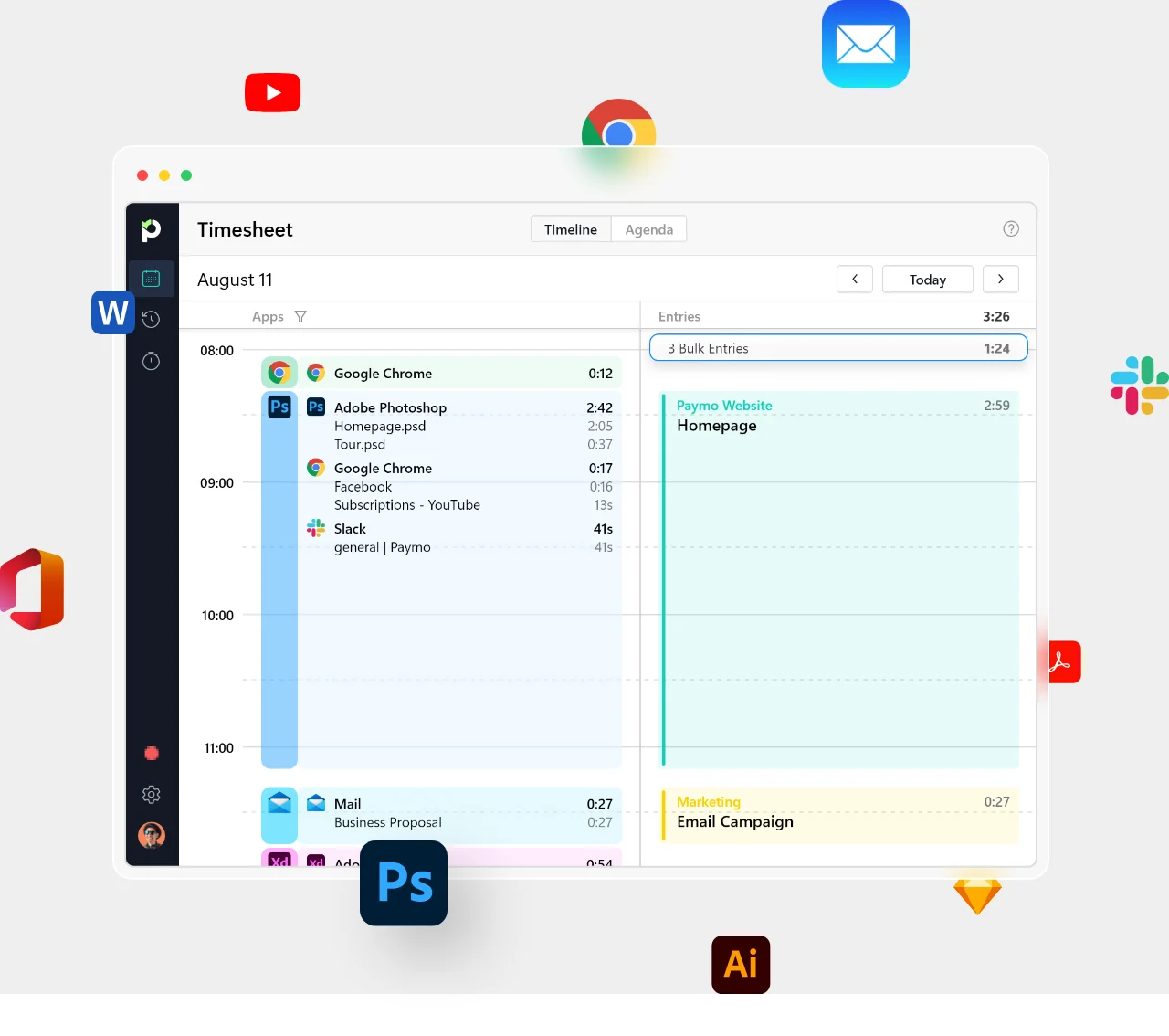Screen dimensions: 1169x1036
Task: Go to next day with right chevron
Action: [x=1001, y=280]
